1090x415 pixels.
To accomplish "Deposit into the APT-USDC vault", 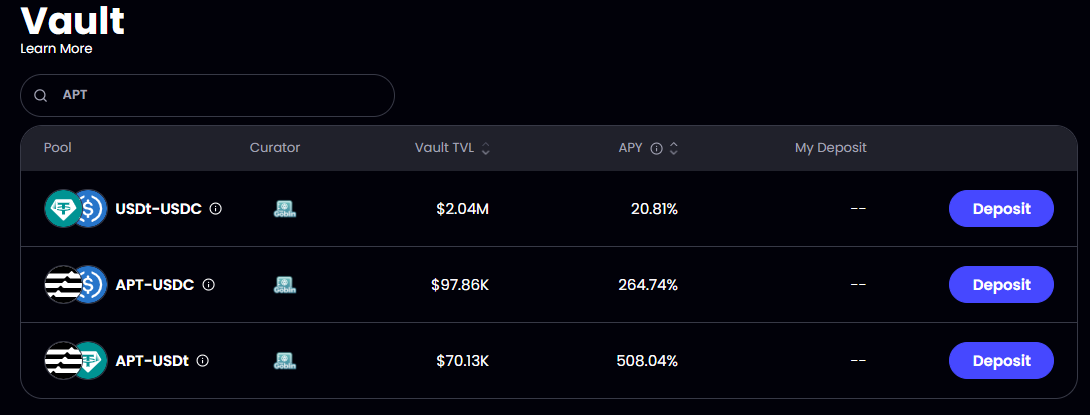I will click(1001, 284).
